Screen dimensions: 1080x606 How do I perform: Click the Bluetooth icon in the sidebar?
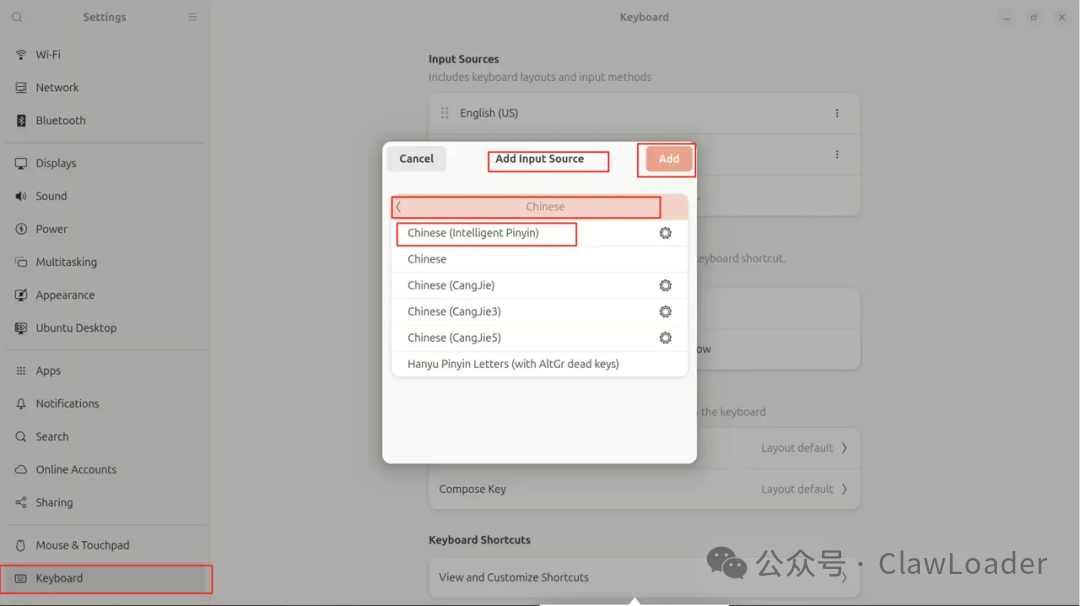coord(21,121)
